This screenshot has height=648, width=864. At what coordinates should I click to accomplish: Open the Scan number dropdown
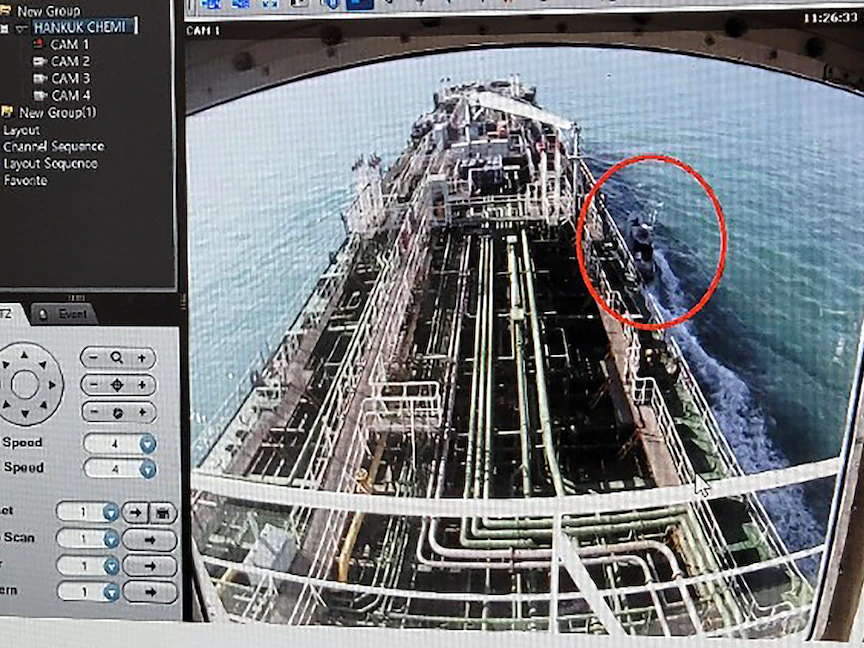110,539
